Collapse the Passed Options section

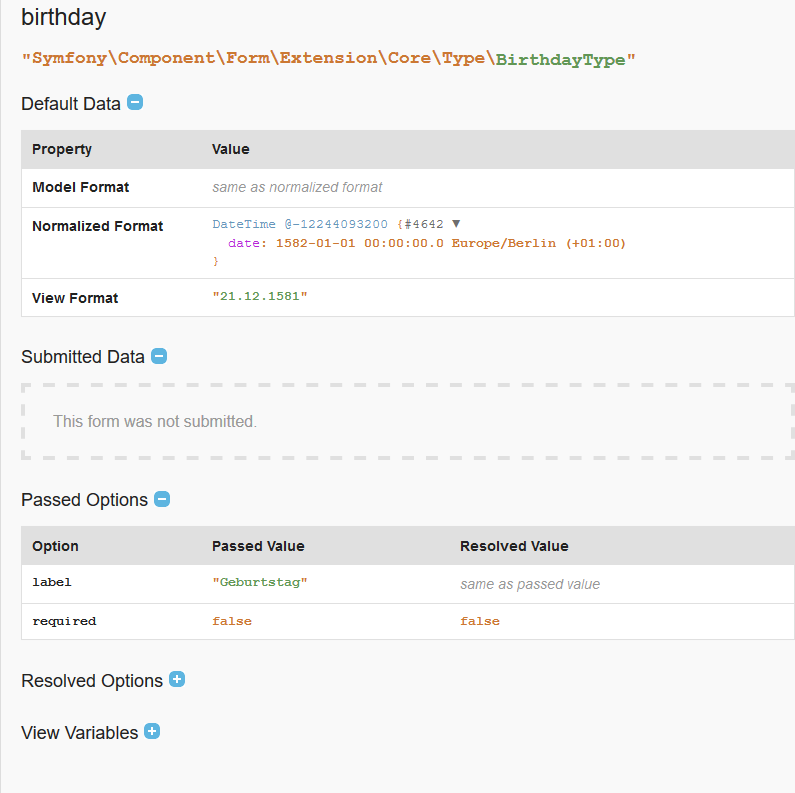tap(162, 499)
